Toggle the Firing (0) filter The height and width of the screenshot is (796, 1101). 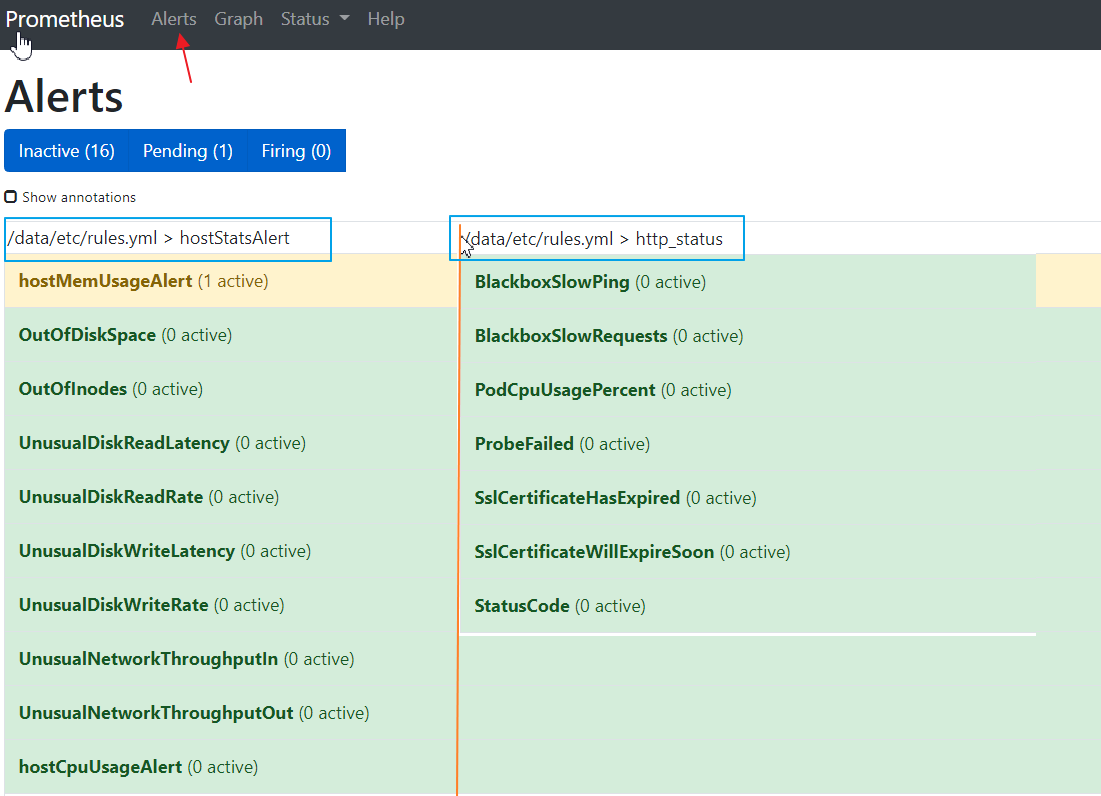tap(296, 151)
